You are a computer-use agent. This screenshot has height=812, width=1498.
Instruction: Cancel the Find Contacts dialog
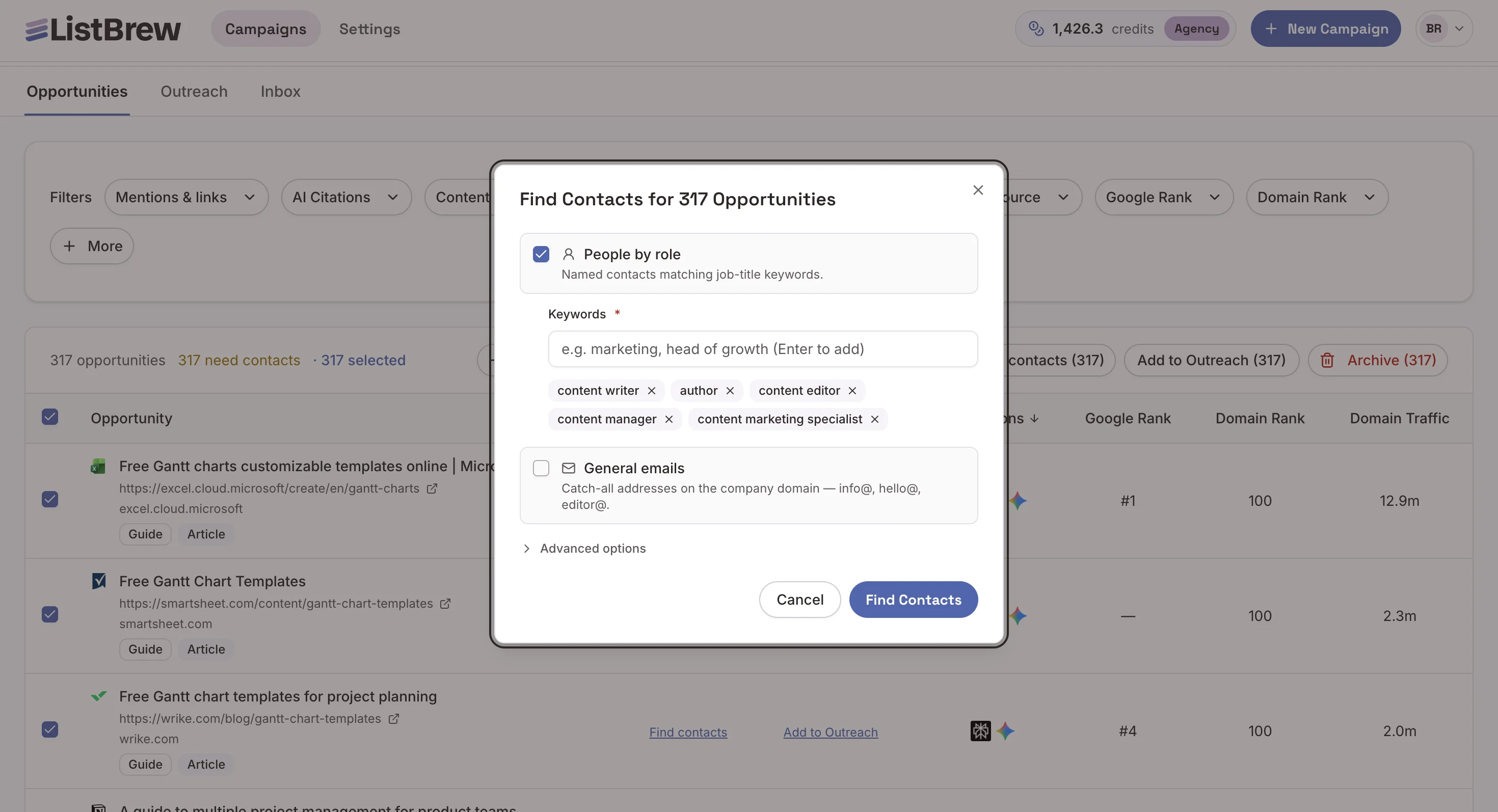[799, 599]
